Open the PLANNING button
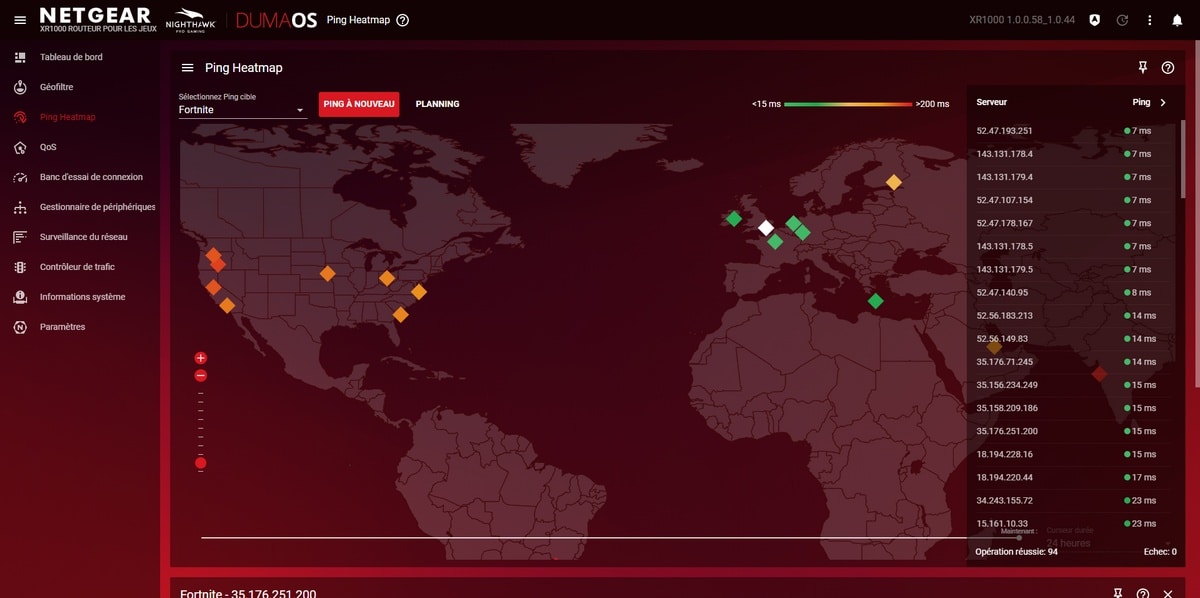The width and height of the screenshot is (1200, 598). [437, 104]
